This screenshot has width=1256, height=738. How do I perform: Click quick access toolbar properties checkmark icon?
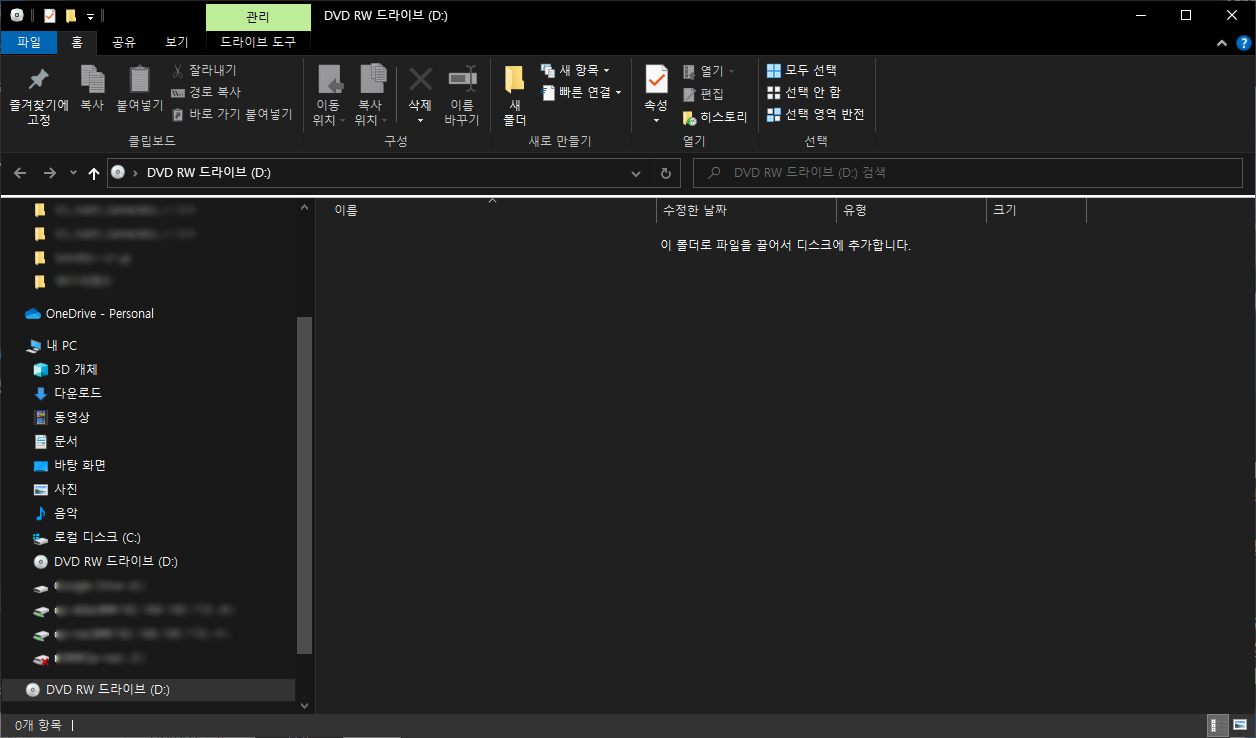pyautogui.click(x=50, y=16)
